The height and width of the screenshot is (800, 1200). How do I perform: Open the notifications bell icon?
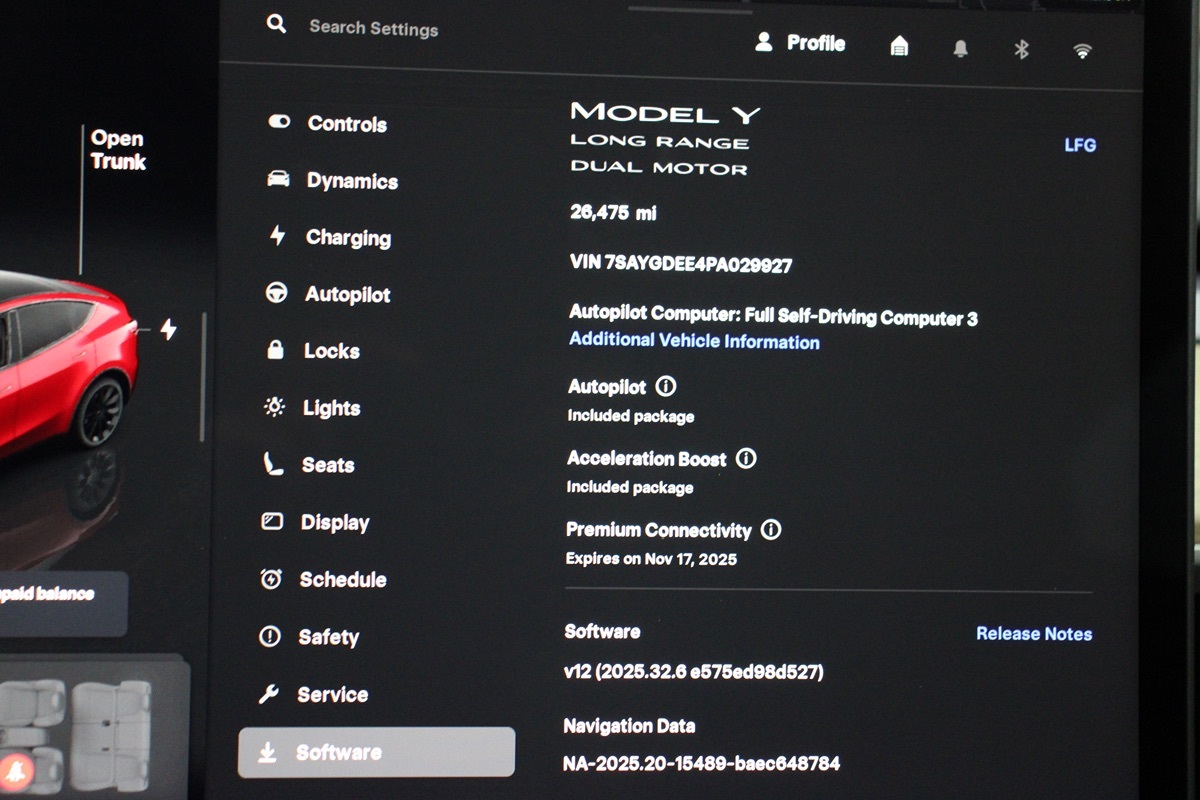click(960, 49)
